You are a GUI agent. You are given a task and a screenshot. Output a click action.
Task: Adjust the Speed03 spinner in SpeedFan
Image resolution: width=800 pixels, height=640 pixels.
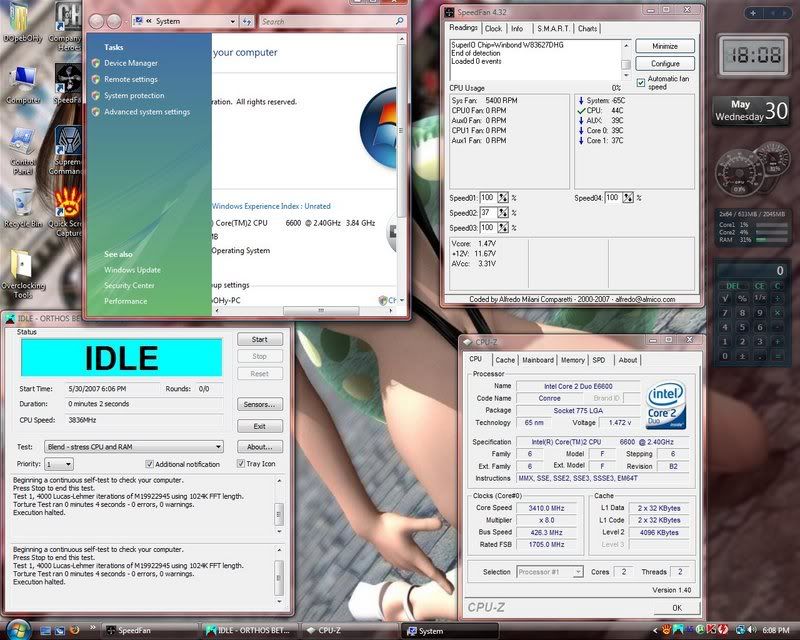pyautogui.click(x=503, y=228)
